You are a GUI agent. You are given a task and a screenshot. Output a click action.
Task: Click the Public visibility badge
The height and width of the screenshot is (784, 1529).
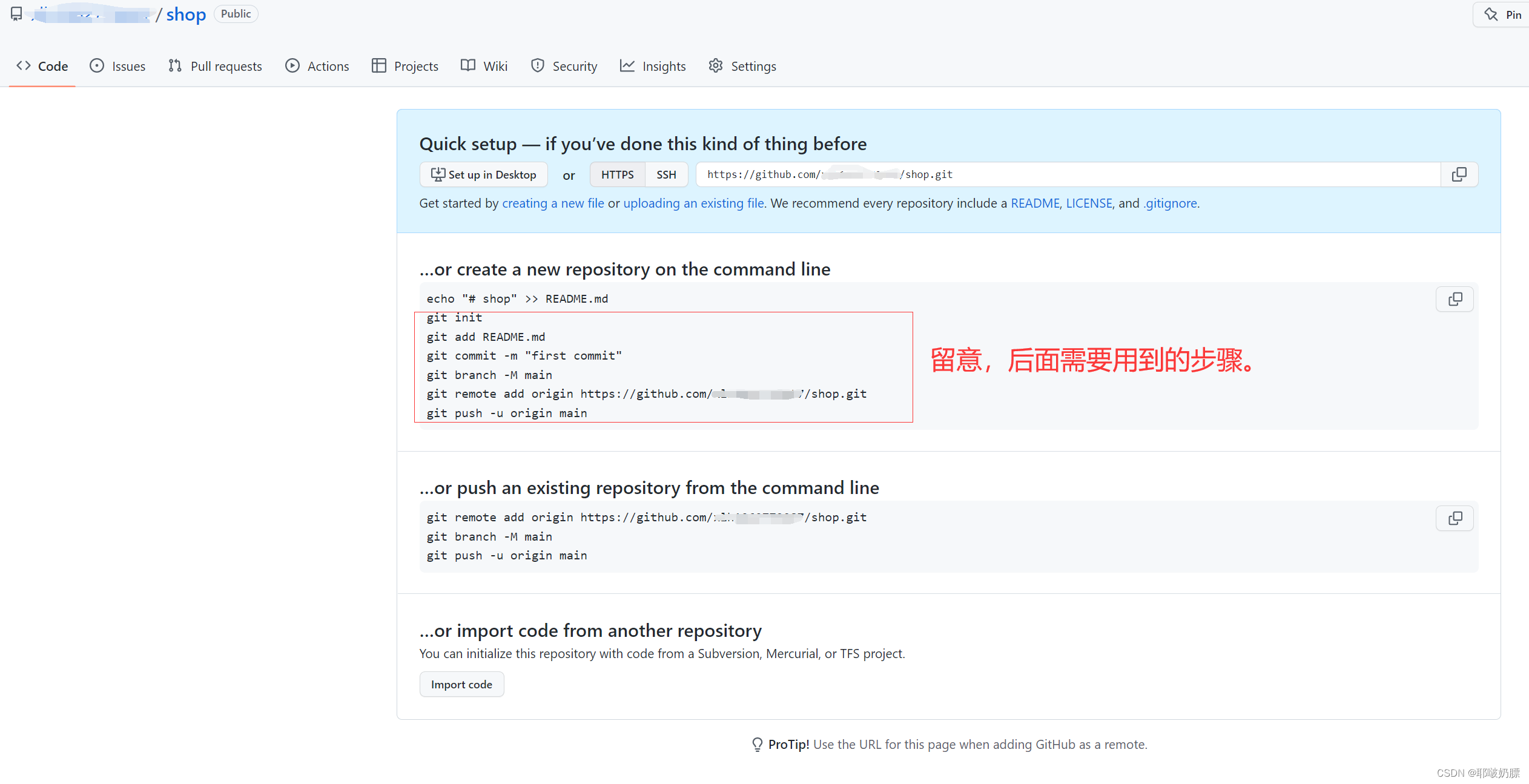point(236,14)
